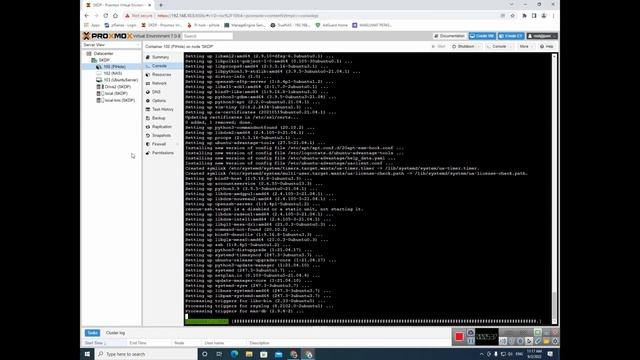Sort by End Time column header

pyautogui.click(x=148, y=343)
